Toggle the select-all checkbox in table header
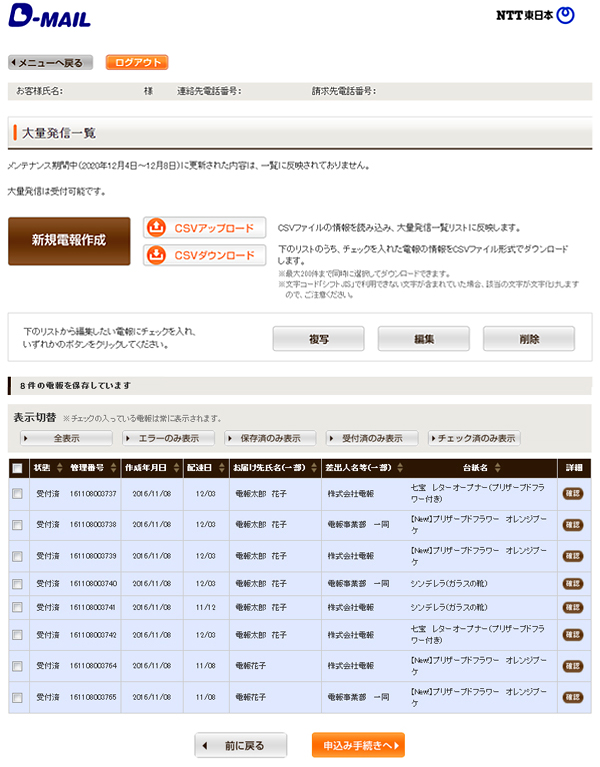600x767 pixels. point(18,468)
